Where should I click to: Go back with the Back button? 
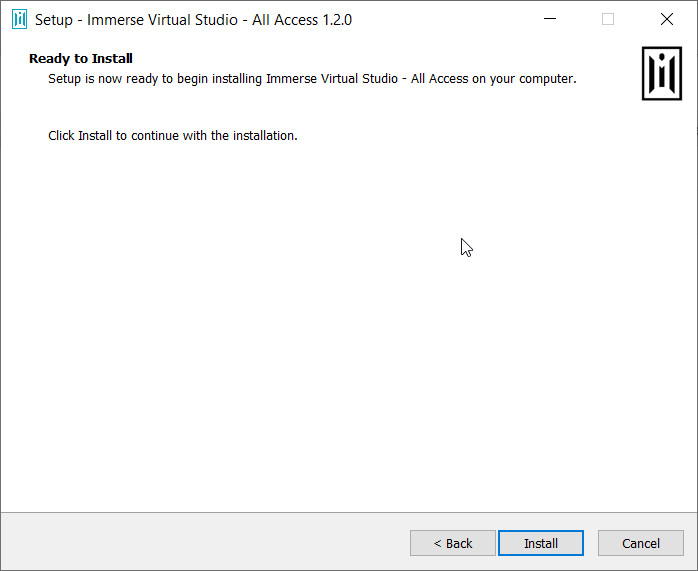pyautogui.click(x=453, y=543)
